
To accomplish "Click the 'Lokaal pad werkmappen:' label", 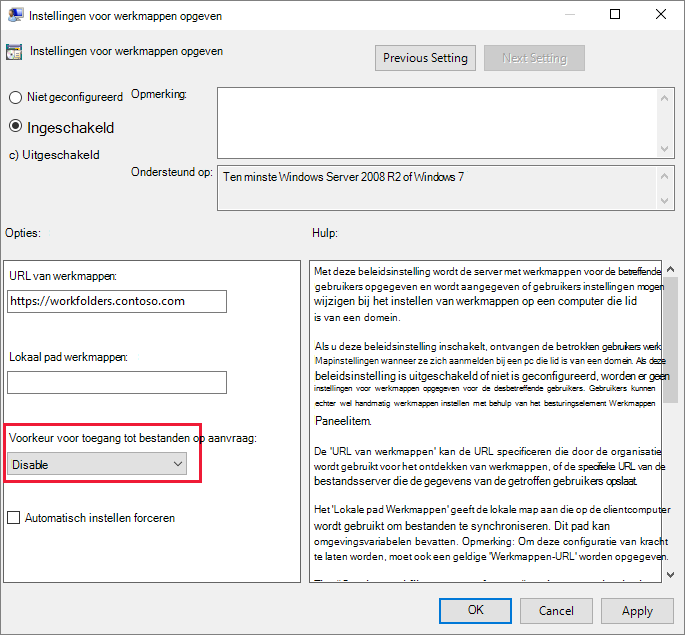I will [68, 357].
